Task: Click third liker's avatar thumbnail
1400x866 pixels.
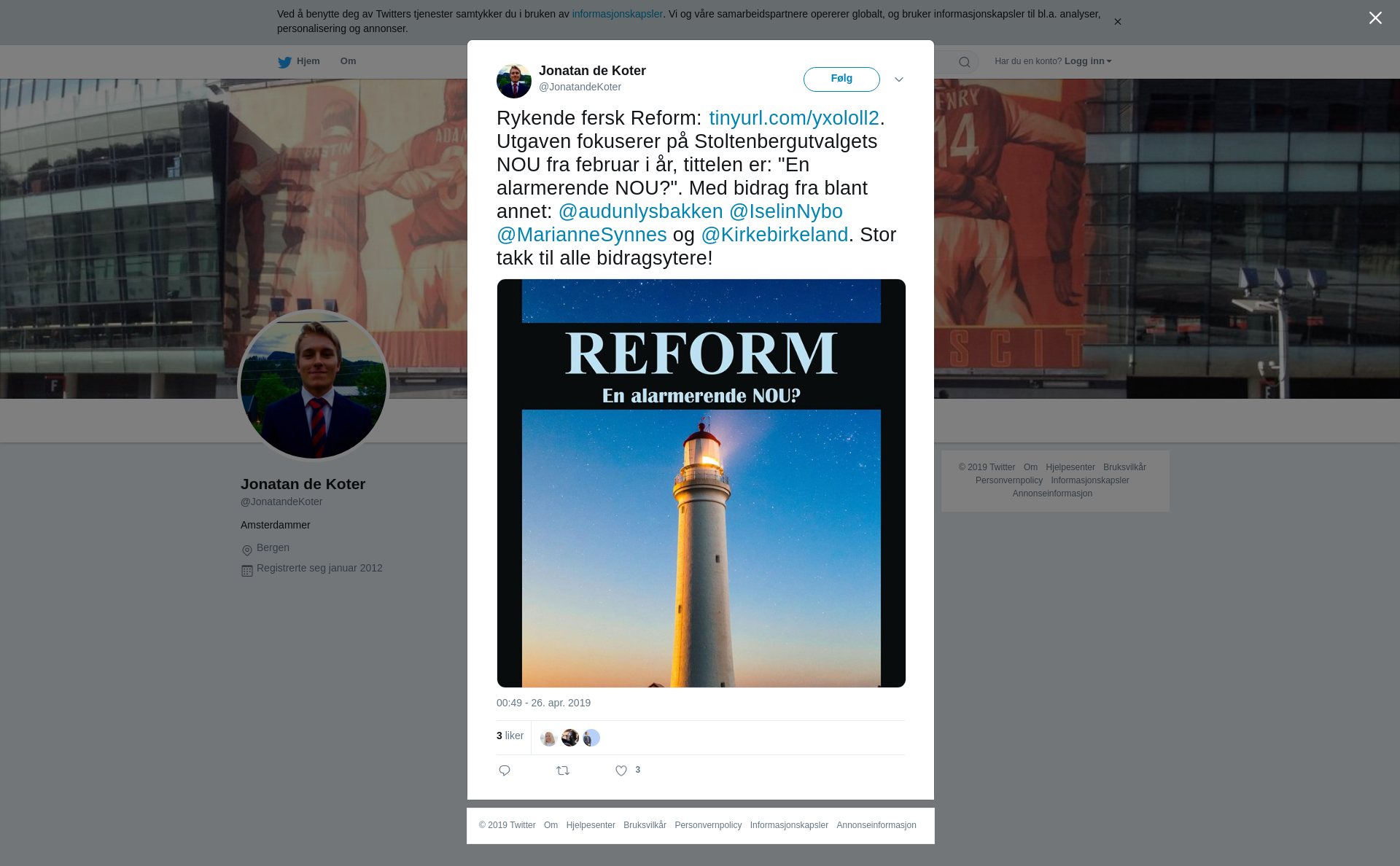Action: click(591, 738)
